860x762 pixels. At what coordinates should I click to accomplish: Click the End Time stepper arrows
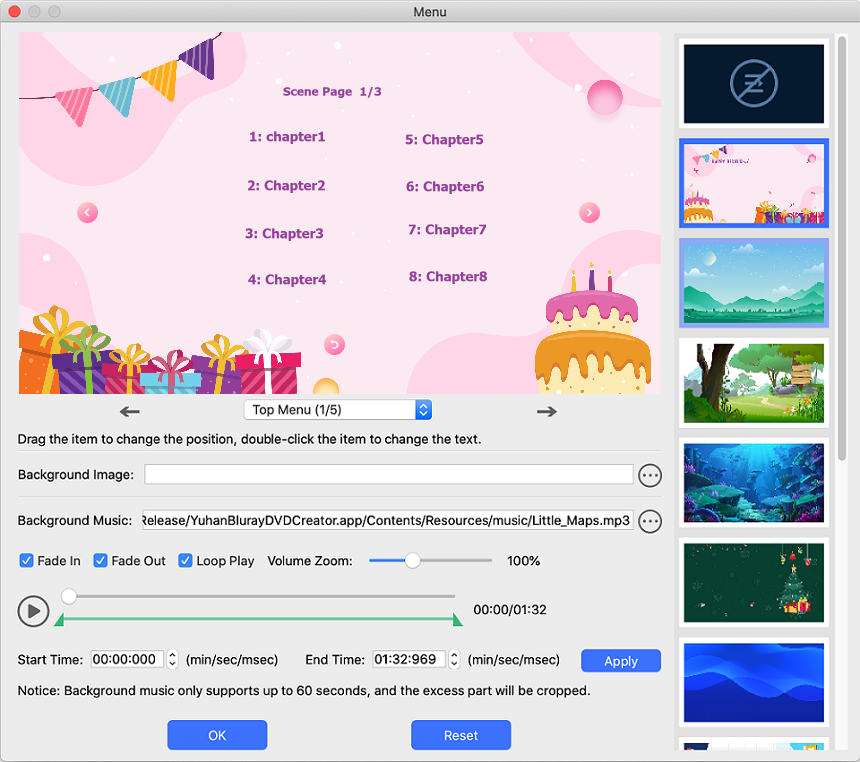click(x=454, y=660)
